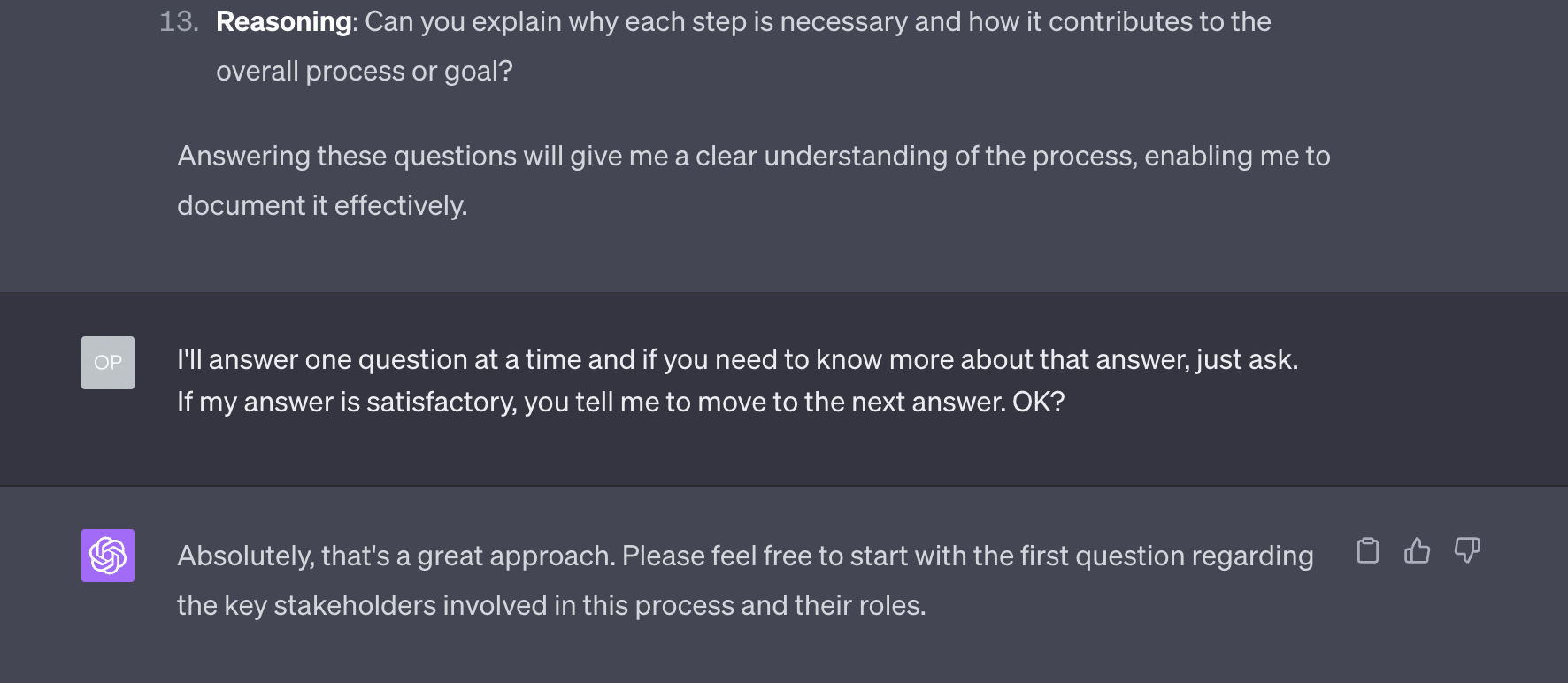Click the word 'OK?' in user message
This screenshot has width=1568, height=683.
click(1039, 402)
